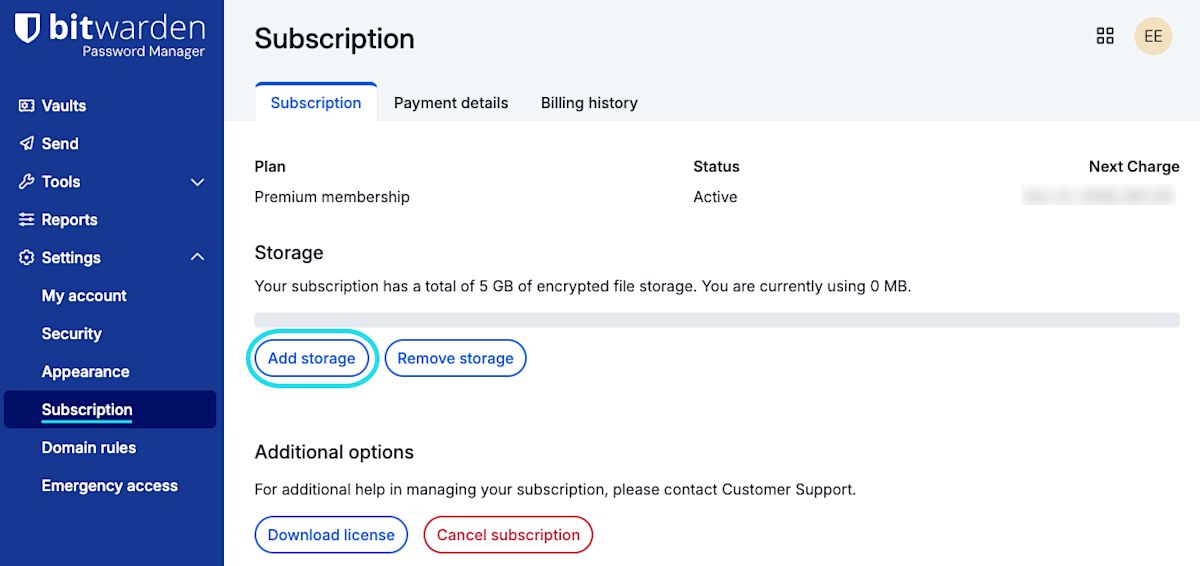
Task: Click the Tools wrench icon
Action: pyautogui.click(x=27, y=182)
